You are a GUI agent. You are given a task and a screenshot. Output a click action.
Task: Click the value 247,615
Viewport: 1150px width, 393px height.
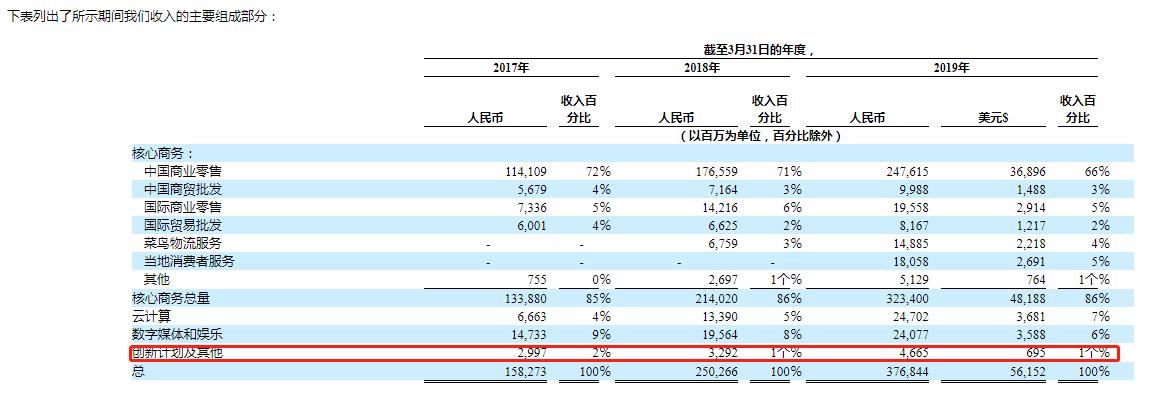[x=907, y=172]
